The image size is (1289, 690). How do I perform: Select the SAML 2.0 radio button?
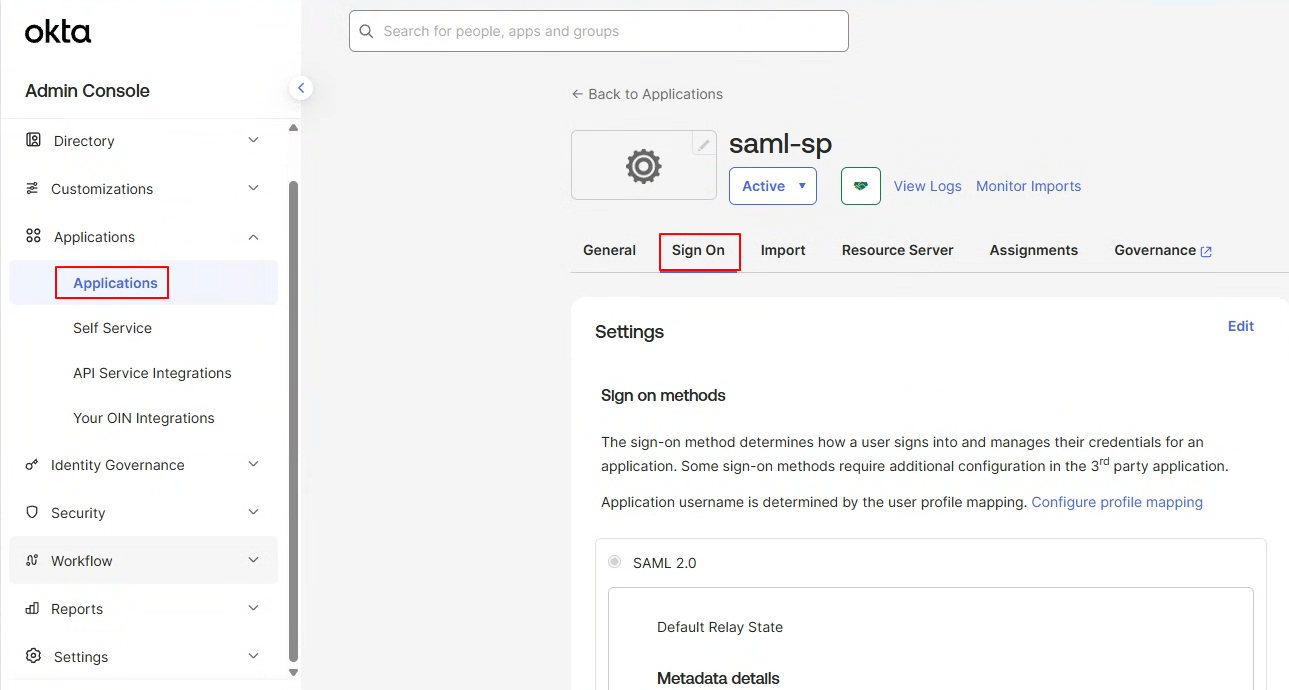point(615,562)
